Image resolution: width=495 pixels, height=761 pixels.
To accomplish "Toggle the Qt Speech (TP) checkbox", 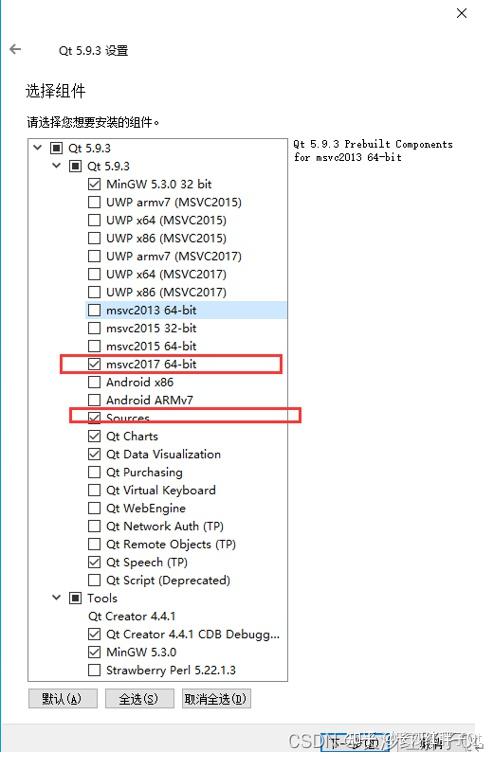I will [94, 562].
